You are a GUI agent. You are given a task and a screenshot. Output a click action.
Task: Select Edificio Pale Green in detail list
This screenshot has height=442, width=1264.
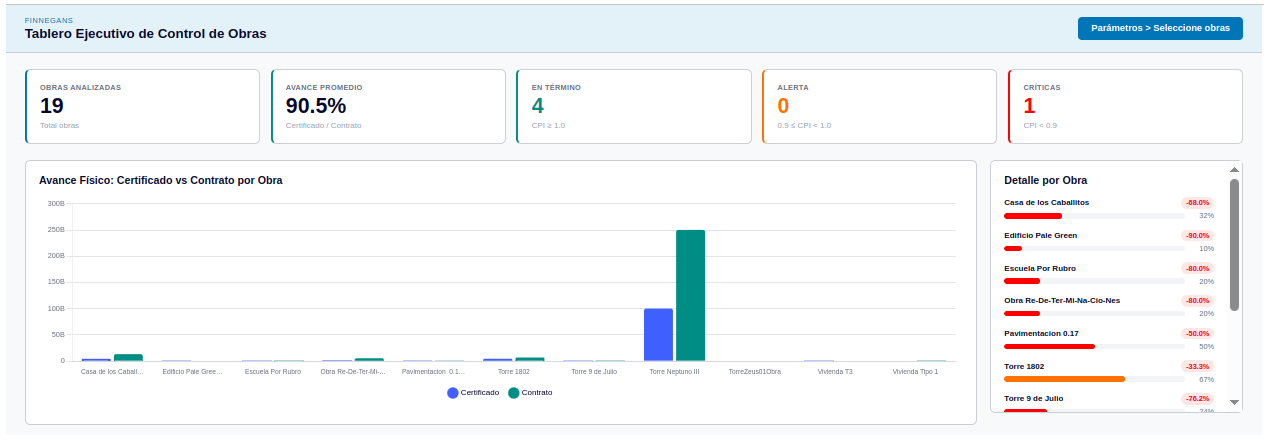[x=1040, y=235]
